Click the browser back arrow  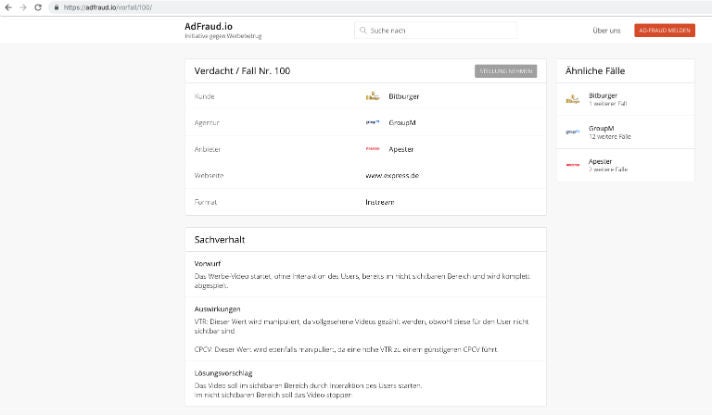click(8, 7)
